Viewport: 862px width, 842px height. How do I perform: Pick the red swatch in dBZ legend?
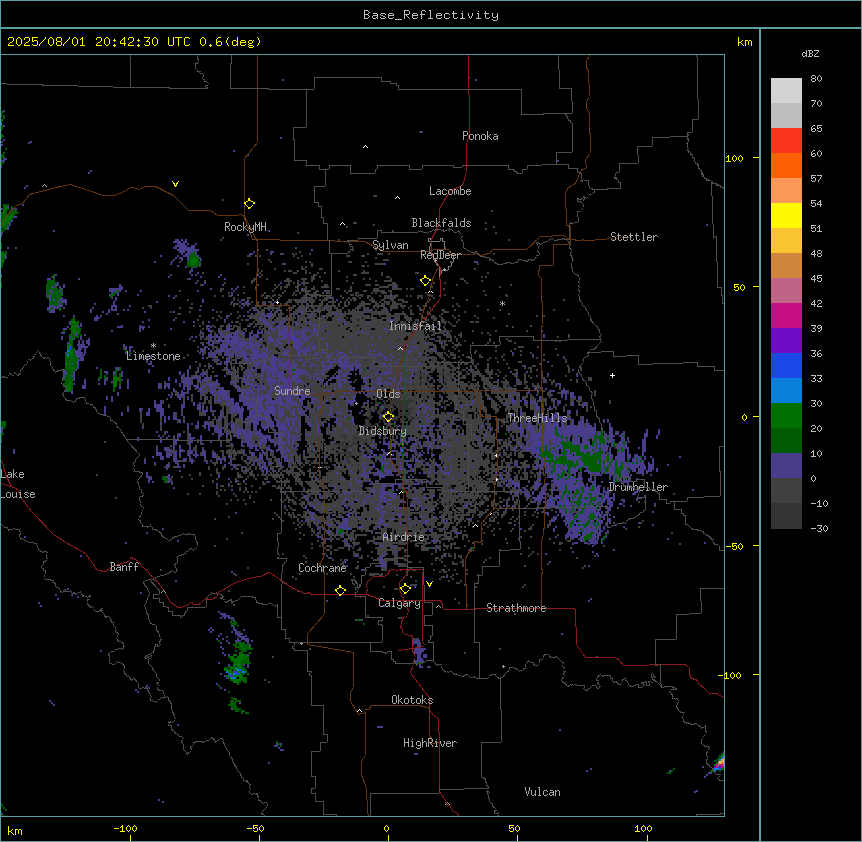click(x=786, y=141)
